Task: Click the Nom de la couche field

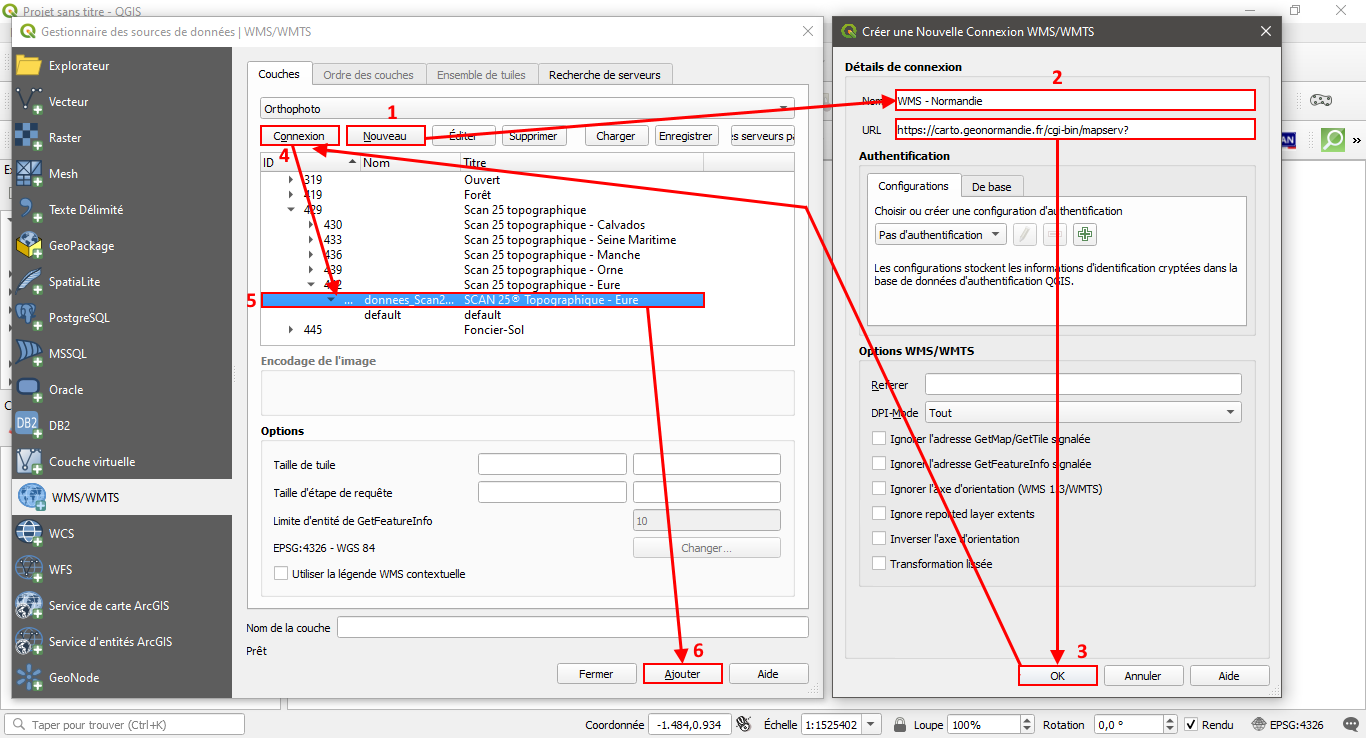Action: click(573, 627)
